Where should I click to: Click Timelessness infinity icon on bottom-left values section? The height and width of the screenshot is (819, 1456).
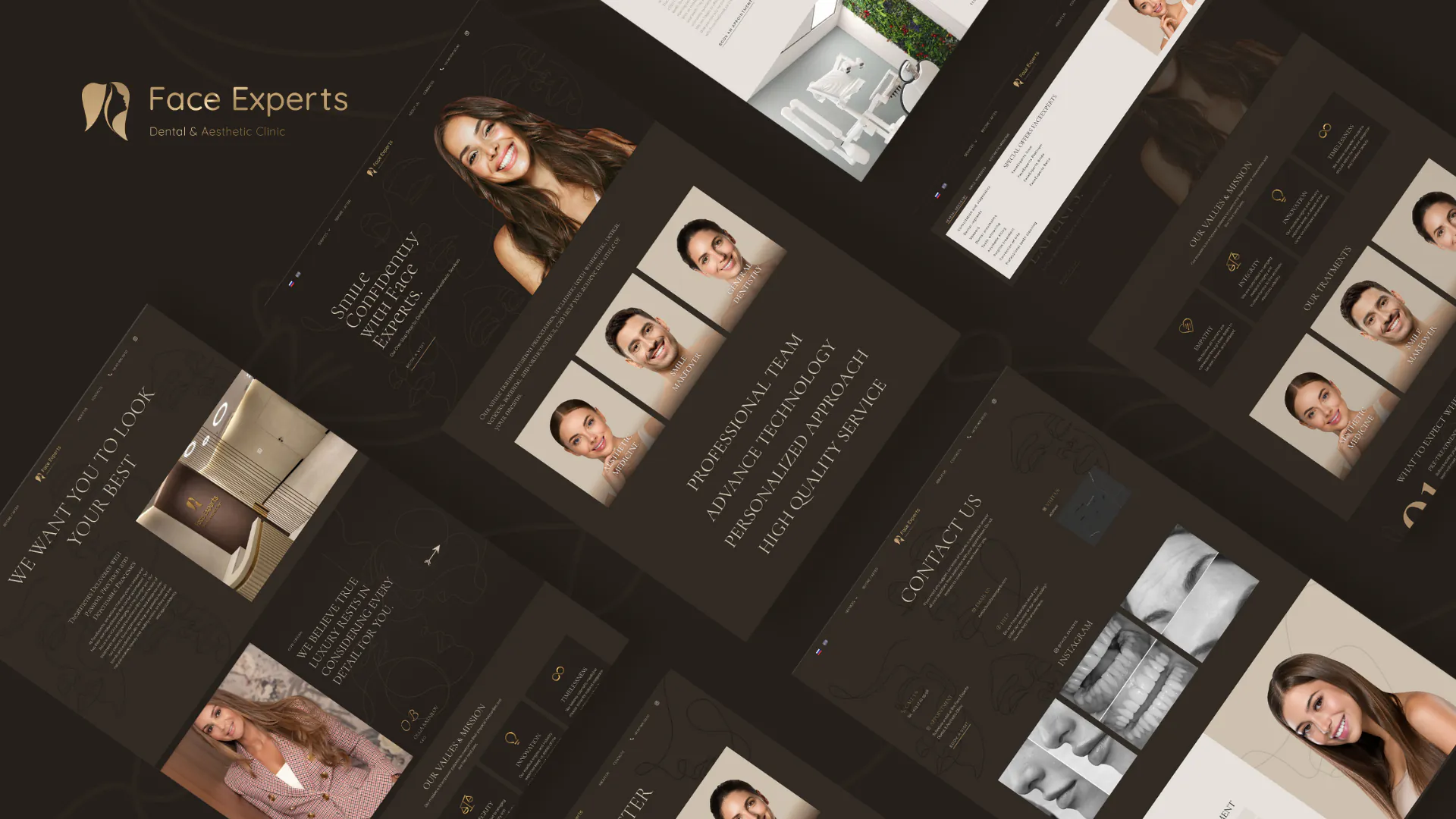558,673
